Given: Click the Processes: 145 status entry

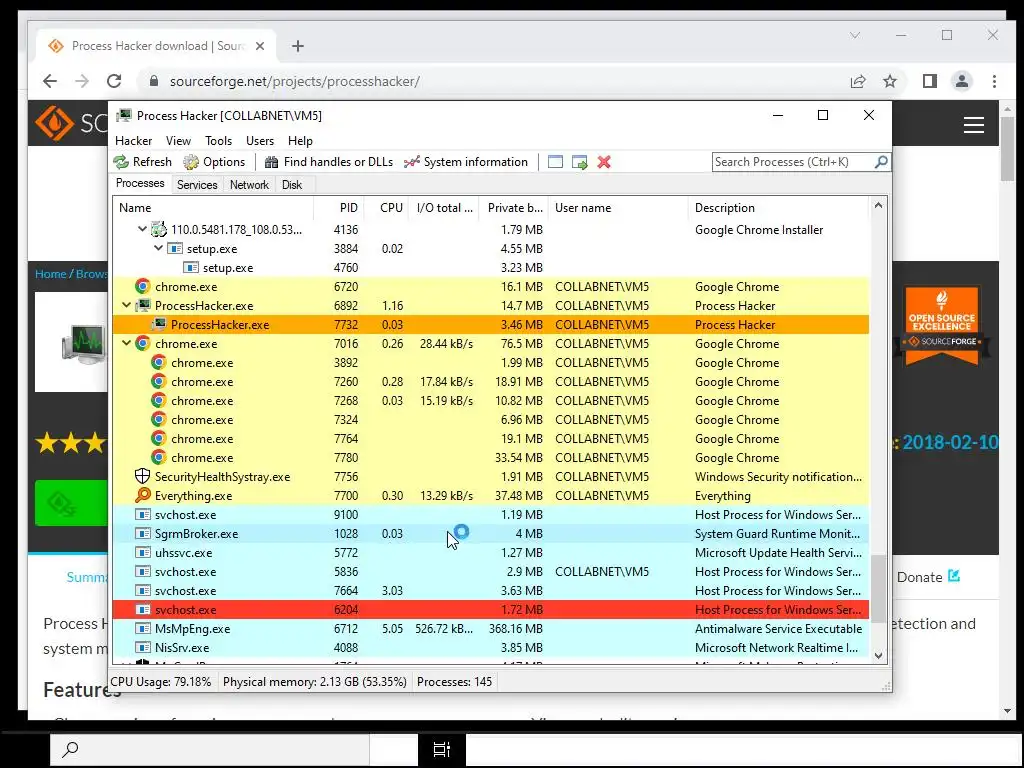Looking at the screenshot, I should tap(455, 682).
